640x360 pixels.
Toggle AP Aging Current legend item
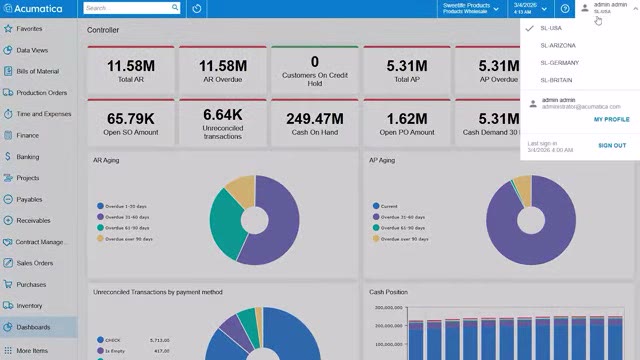point(385,206)
